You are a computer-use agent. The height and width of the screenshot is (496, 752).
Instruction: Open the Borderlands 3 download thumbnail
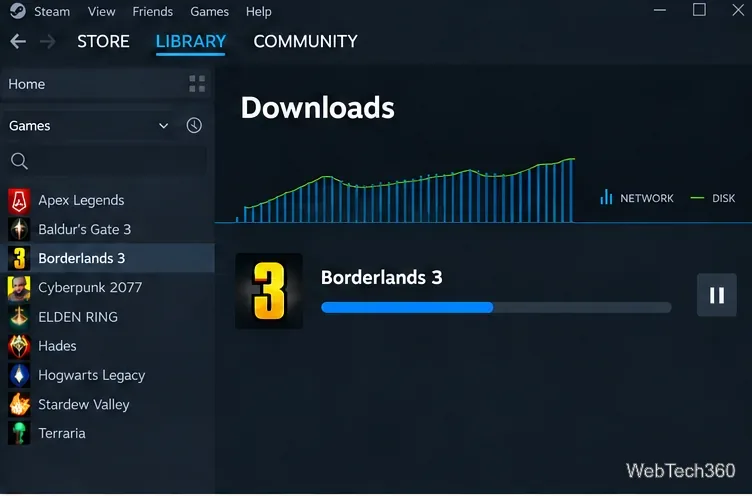pos(269,291)
